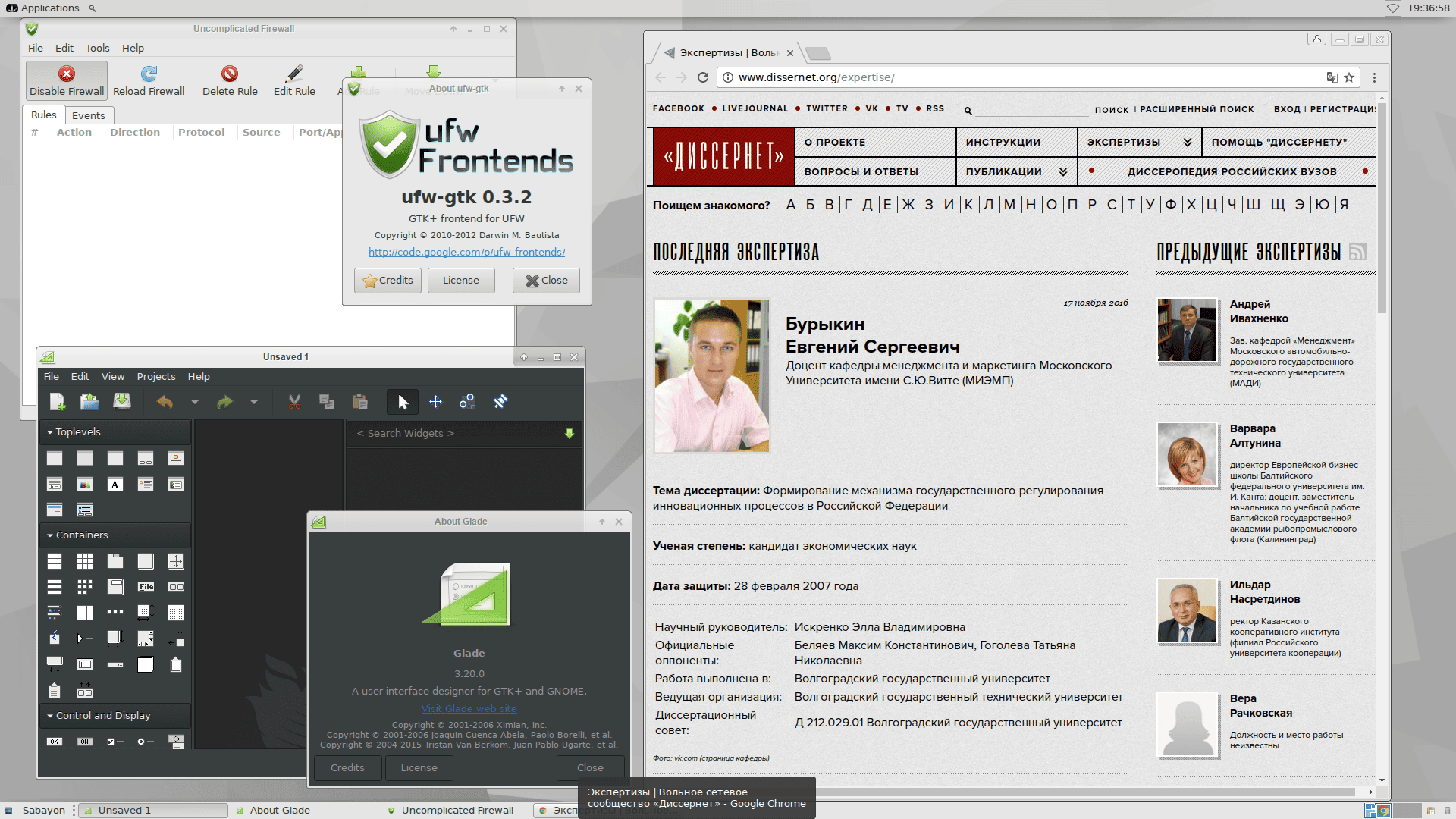Expand the Публикации menu chevron

pyautogui.click(x=1062, y=172)
